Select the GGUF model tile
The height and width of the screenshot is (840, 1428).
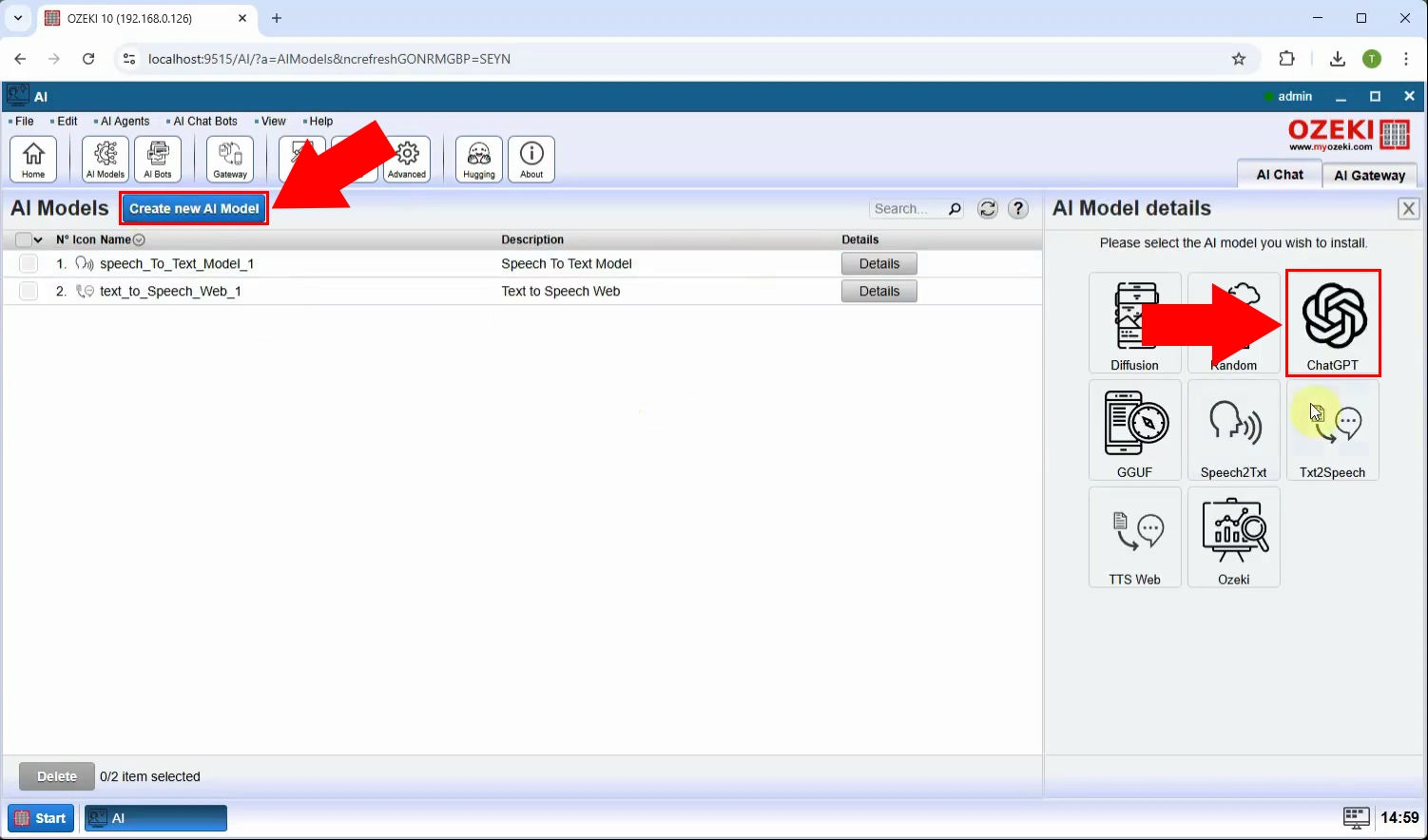(x=1135, y=430)
